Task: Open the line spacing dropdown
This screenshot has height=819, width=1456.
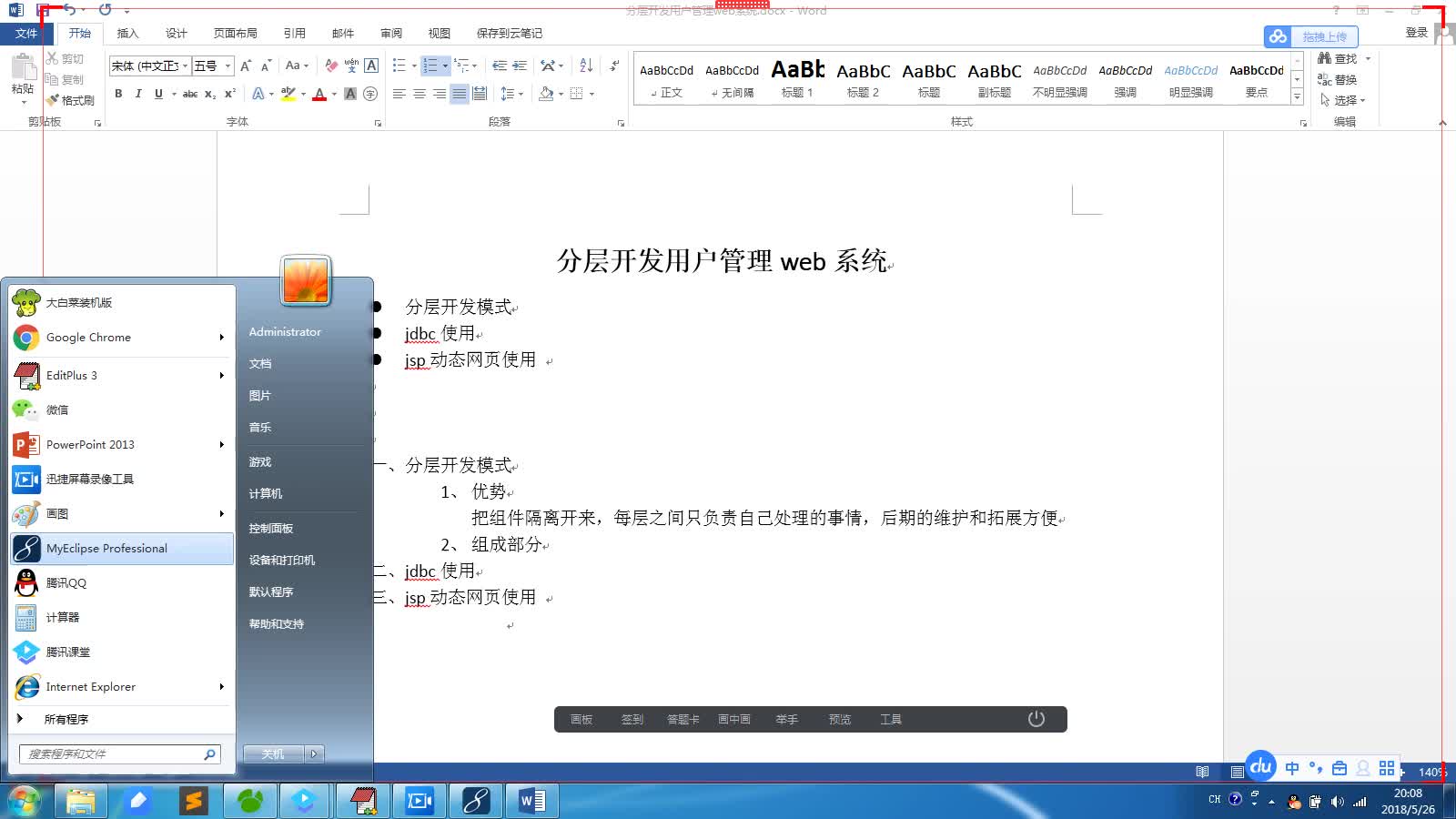Action: click(x=511, y=93)
